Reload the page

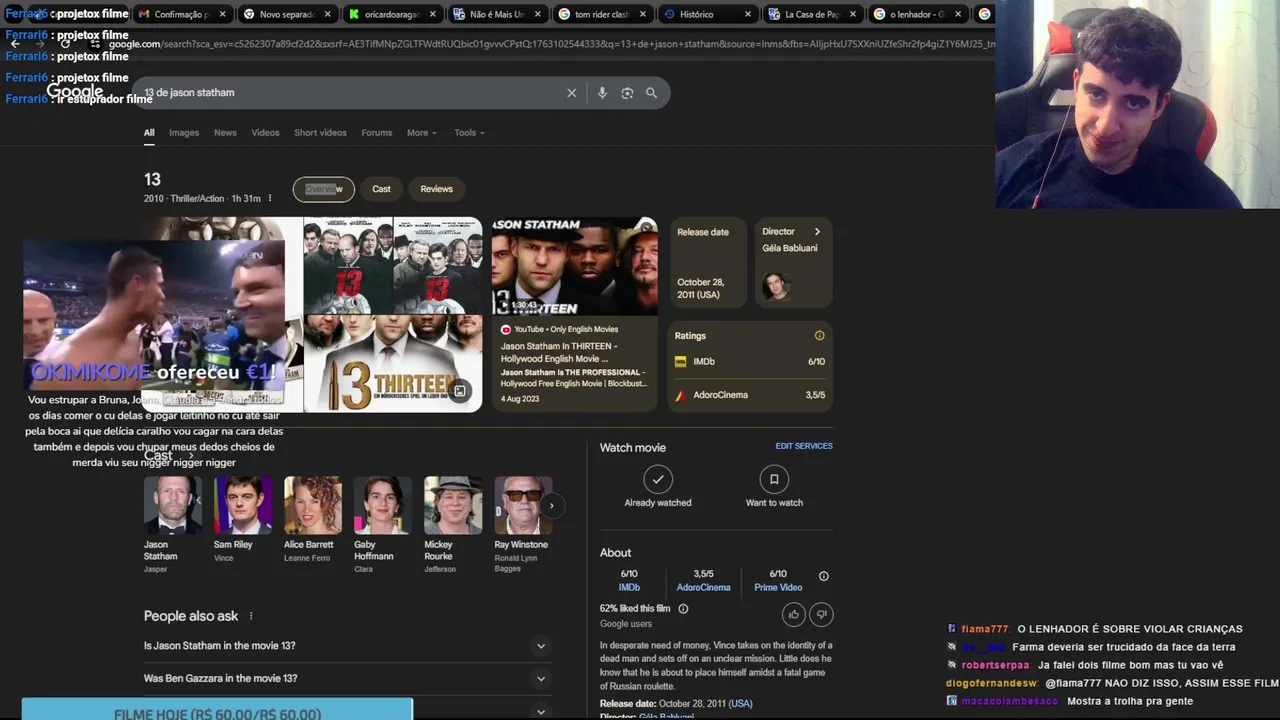click(65, 44)
